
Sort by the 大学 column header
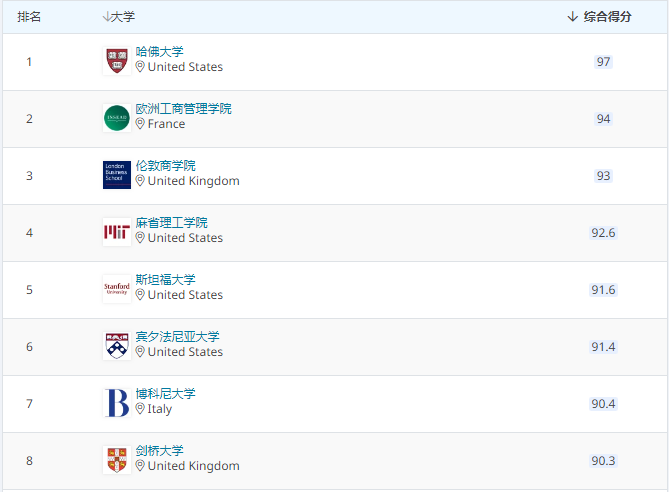[119, 17]
